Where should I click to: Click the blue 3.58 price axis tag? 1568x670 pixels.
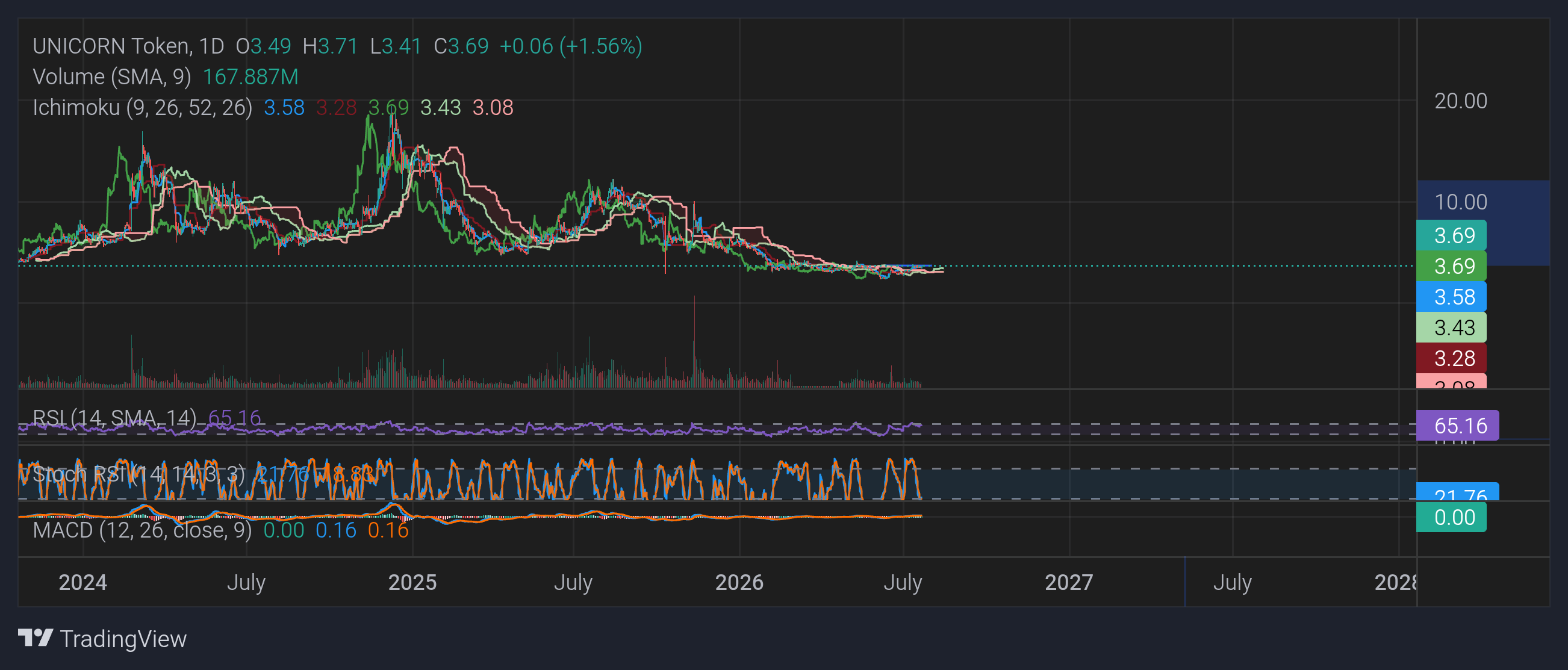pyautogui.click(x=1452, y=297)
